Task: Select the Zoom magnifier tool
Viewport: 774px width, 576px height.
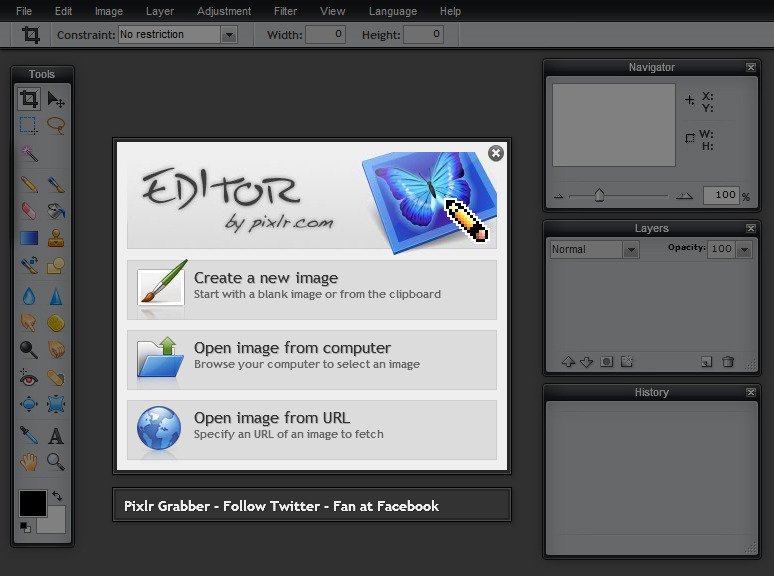Action: [56, 462]
